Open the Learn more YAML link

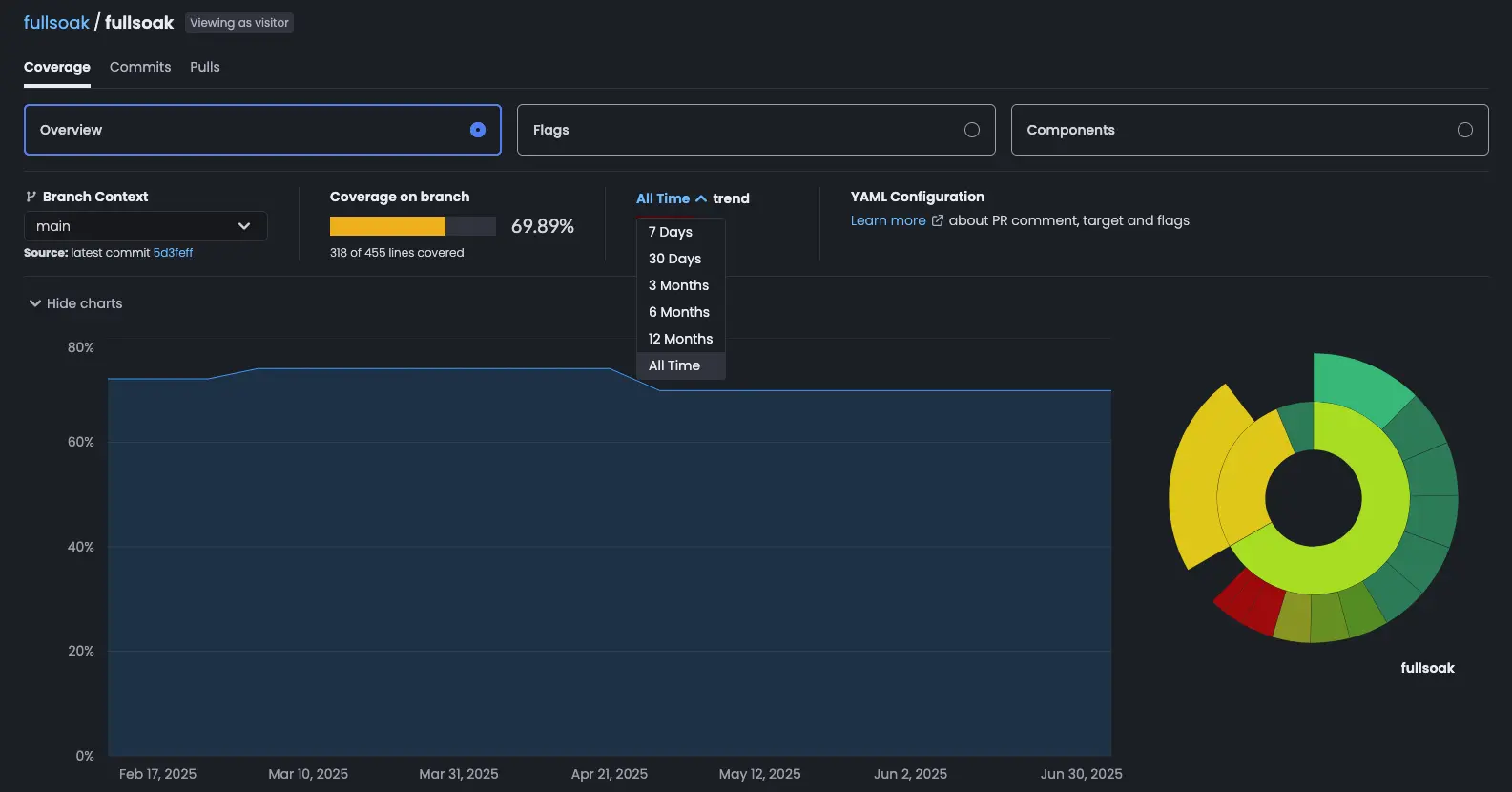(888, 220)
